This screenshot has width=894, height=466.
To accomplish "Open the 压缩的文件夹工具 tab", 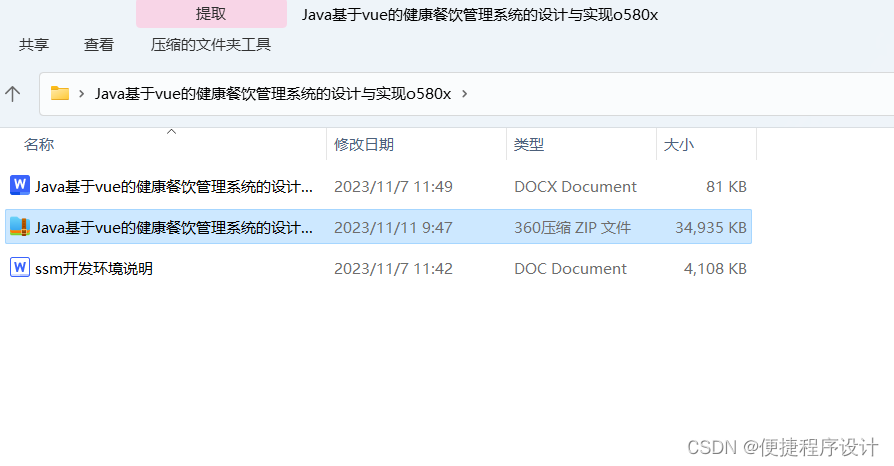I will (x=210, y=44).
